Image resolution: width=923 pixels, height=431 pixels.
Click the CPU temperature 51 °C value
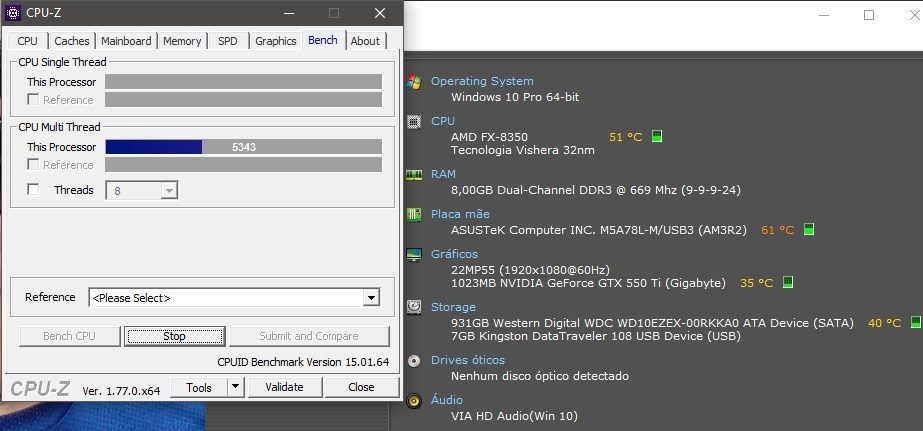(626, 137)
